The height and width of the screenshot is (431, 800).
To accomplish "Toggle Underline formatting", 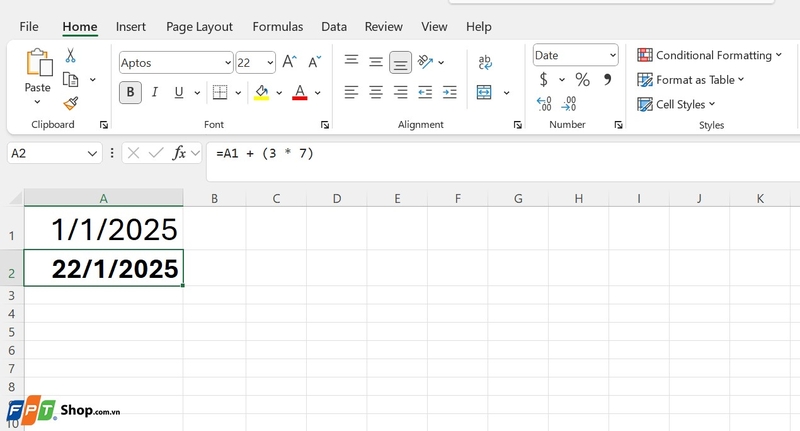I will [179, 92].
